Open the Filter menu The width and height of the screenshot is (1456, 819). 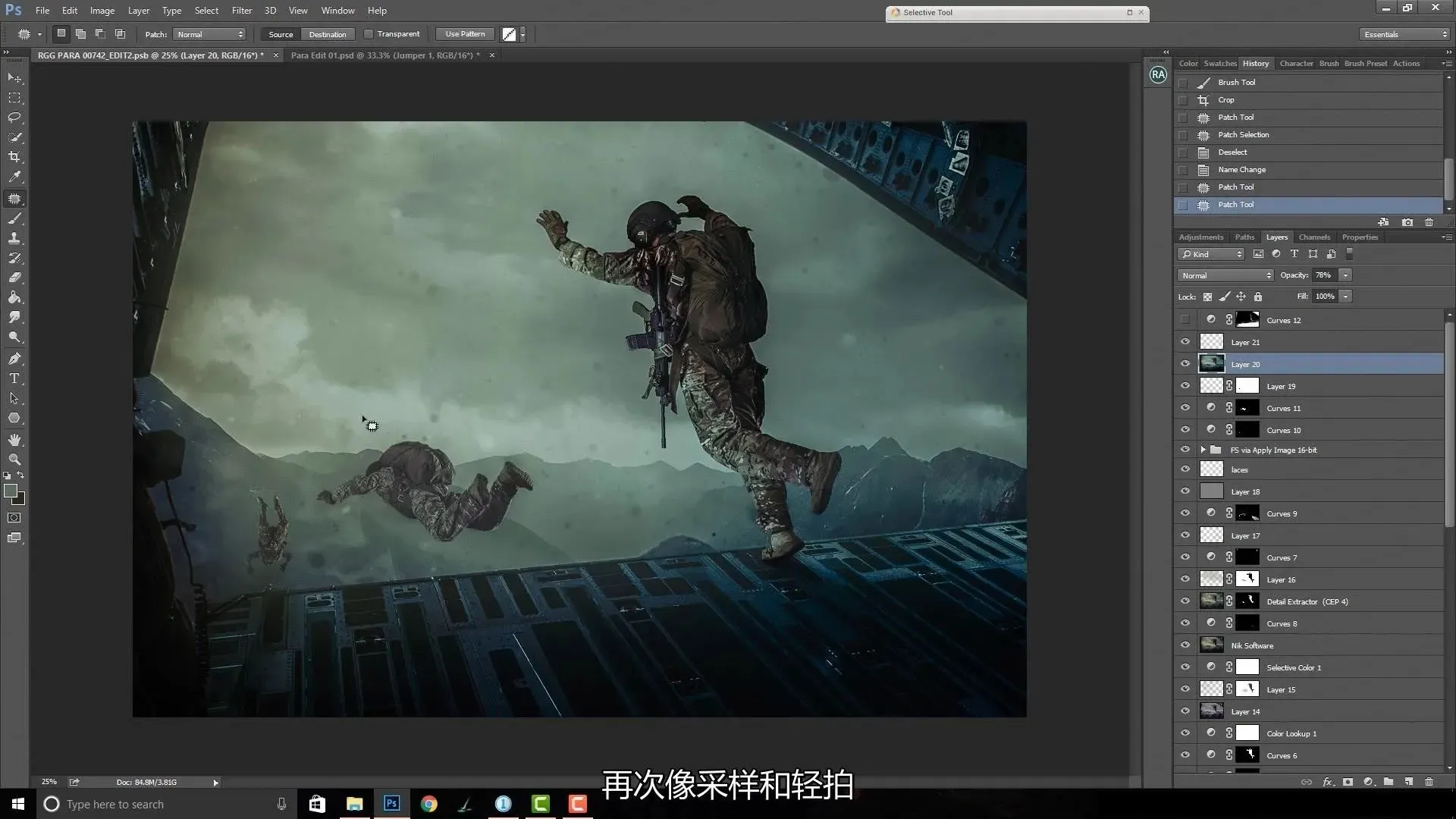click(x=241, y=11)
